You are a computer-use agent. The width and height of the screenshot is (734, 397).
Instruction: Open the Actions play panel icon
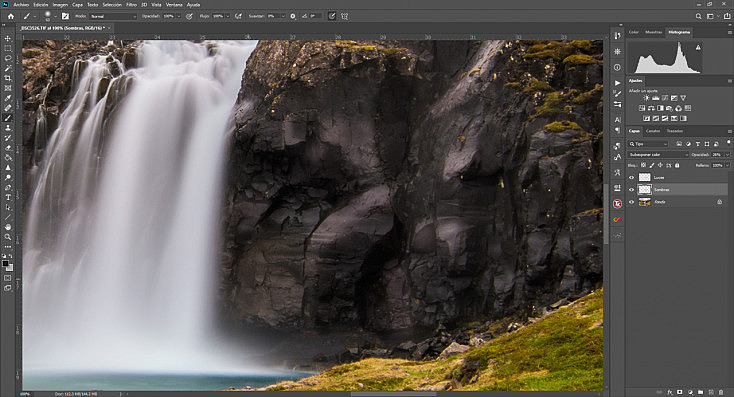(617, 83)
